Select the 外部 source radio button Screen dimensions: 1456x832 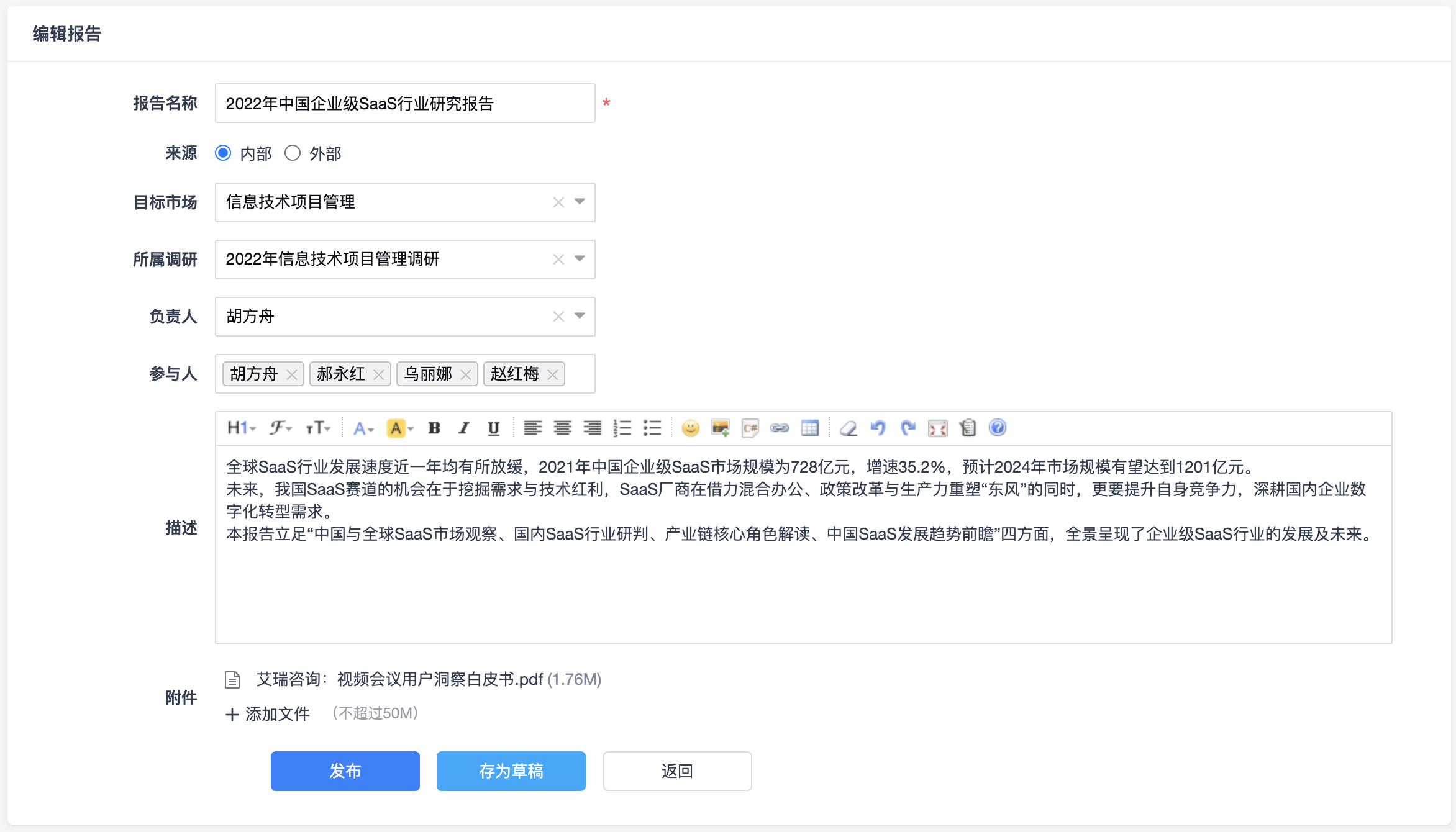(x=293, y=153)
